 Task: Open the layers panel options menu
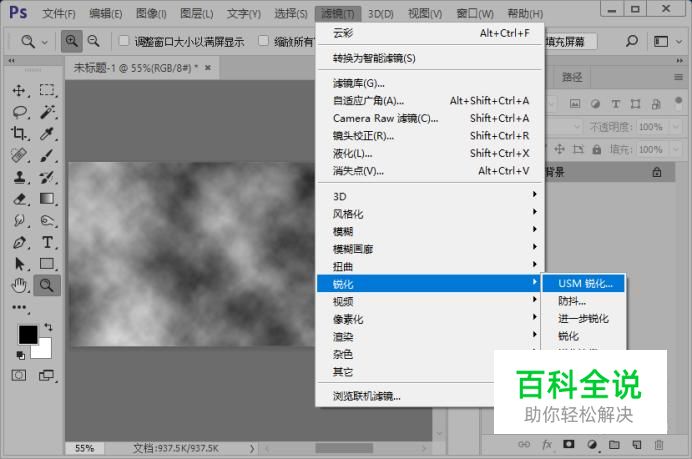click(679, 78)
